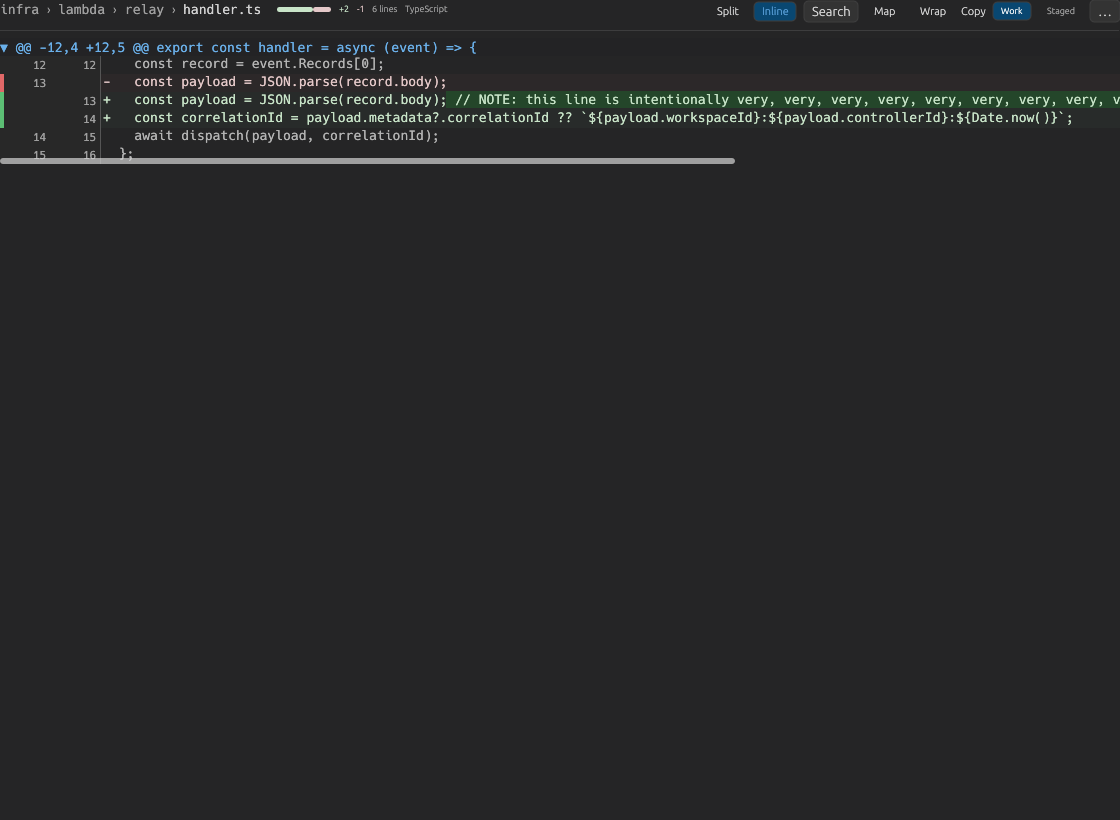1120x820 pixels.
Task: Click the added correlationId line
Action: pyautogui.click(x=560, y=118)
